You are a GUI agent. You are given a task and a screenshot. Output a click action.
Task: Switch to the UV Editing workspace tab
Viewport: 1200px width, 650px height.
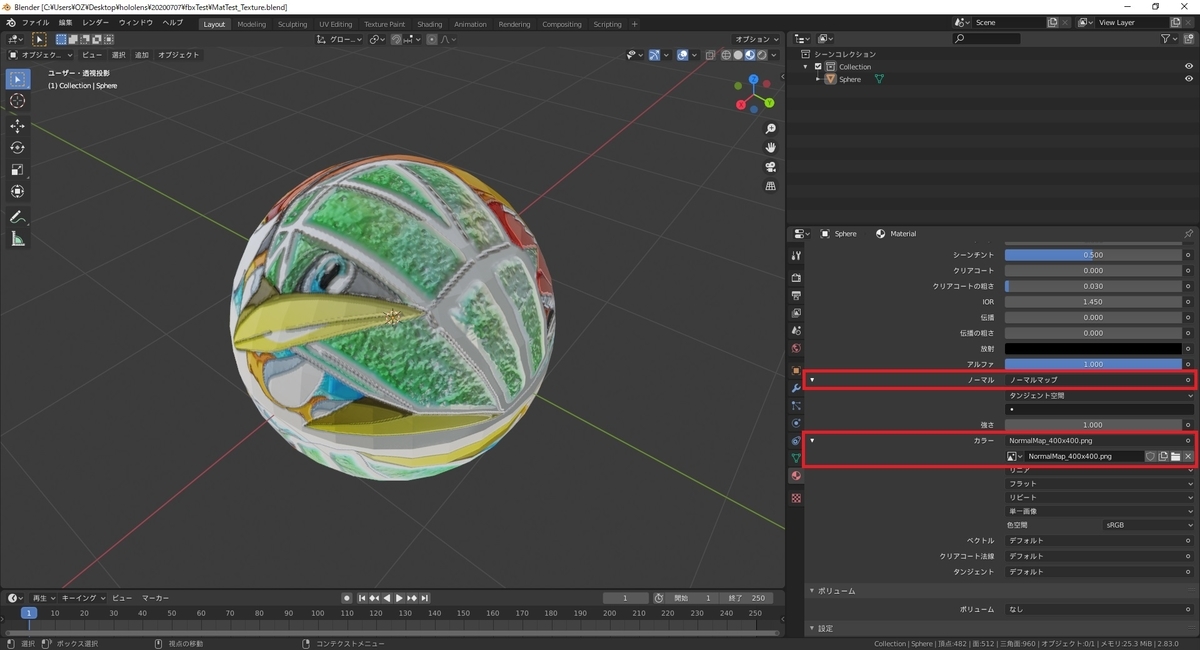(x=335, y=24)
